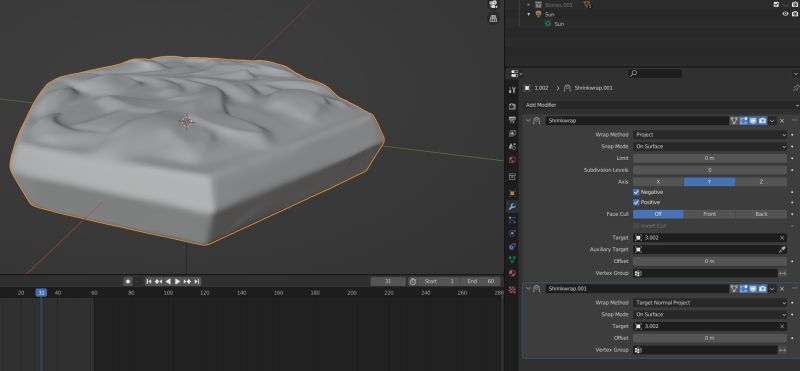
Task: Select Y axis button
Action: coord(710,182)
